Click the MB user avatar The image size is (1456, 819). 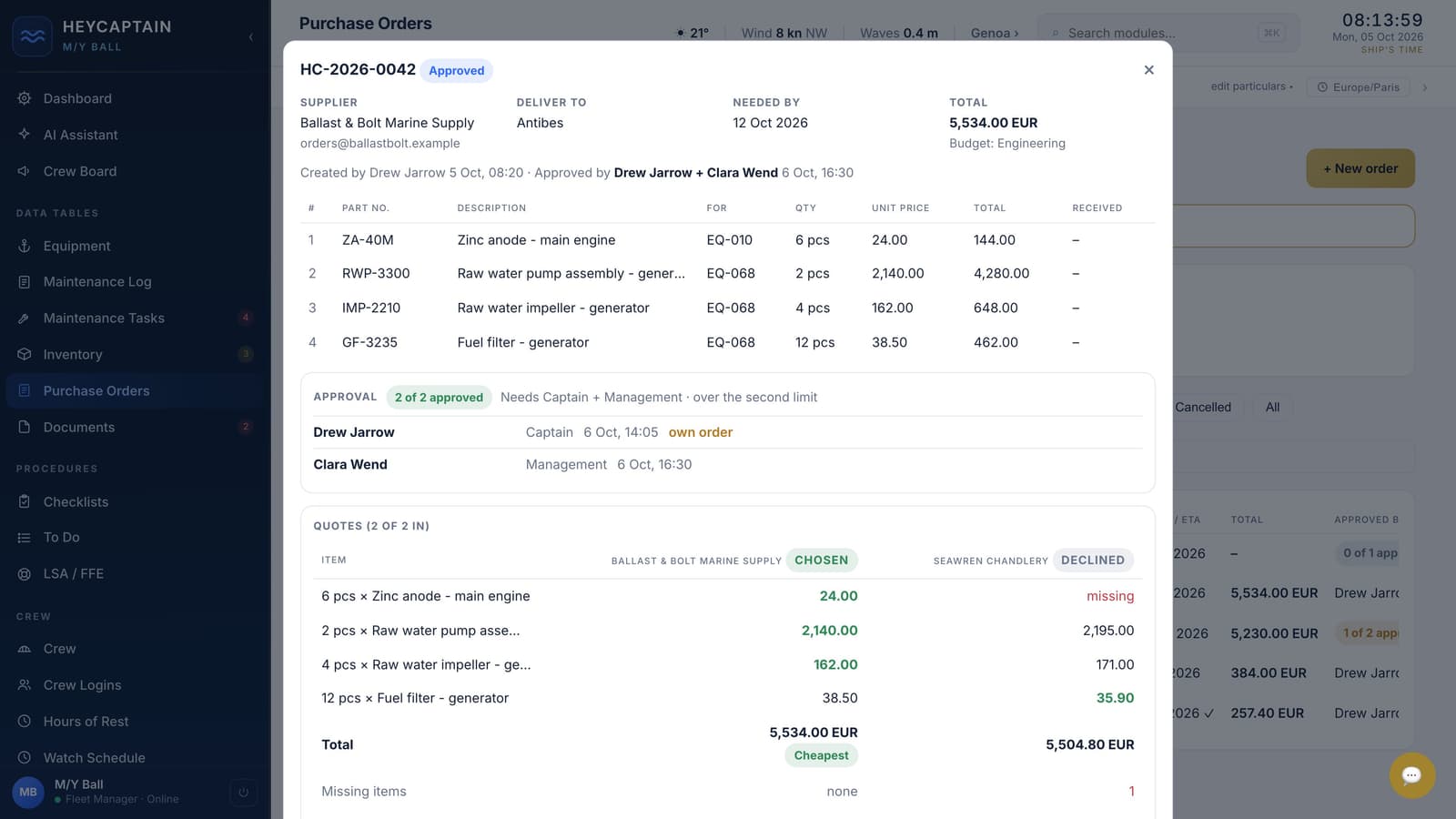28,792
